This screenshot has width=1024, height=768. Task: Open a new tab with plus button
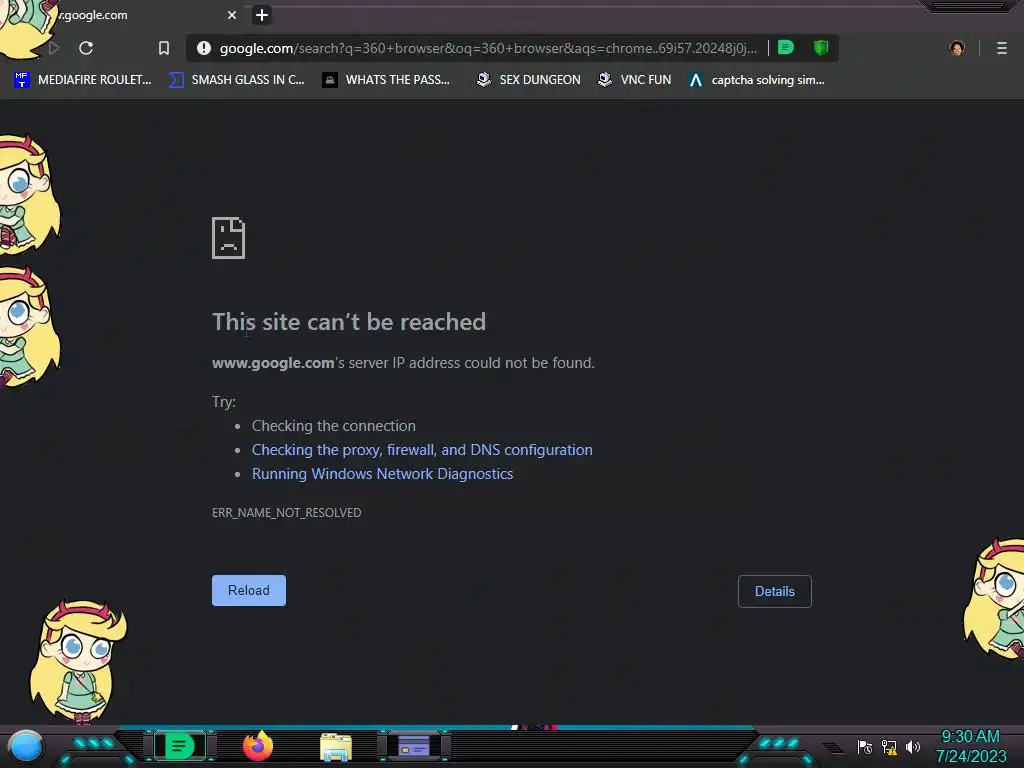pos(262,15)
